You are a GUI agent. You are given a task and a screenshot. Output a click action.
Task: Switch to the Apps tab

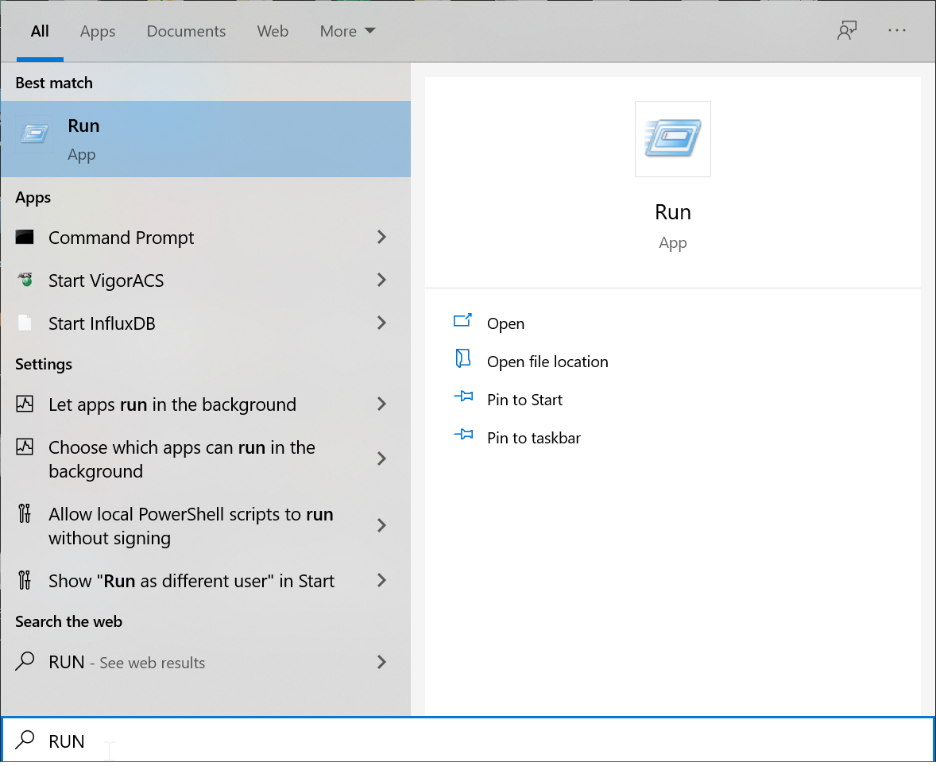(98, 31)
